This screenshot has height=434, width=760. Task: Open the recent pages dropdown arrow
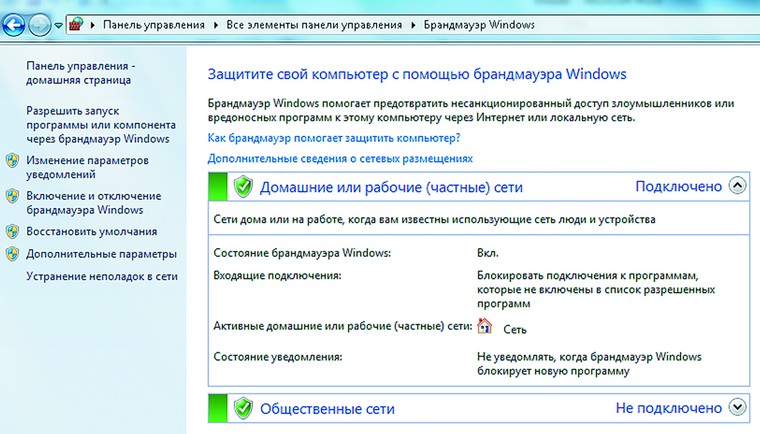click(58, 25)
